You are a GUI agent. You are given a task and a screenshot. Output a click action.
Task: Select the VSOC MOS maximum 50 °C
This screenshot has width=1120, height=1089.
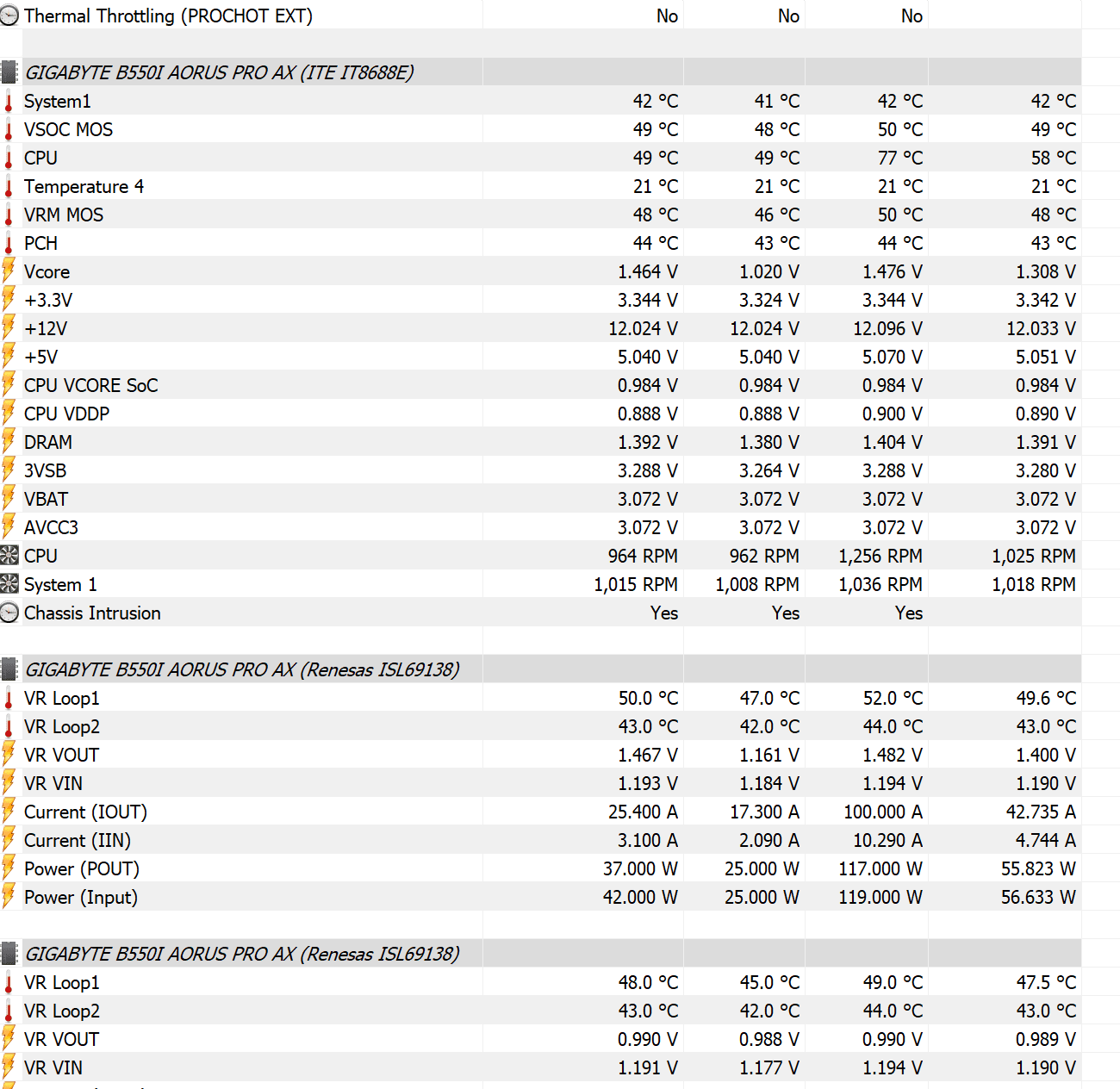(900, 129)
